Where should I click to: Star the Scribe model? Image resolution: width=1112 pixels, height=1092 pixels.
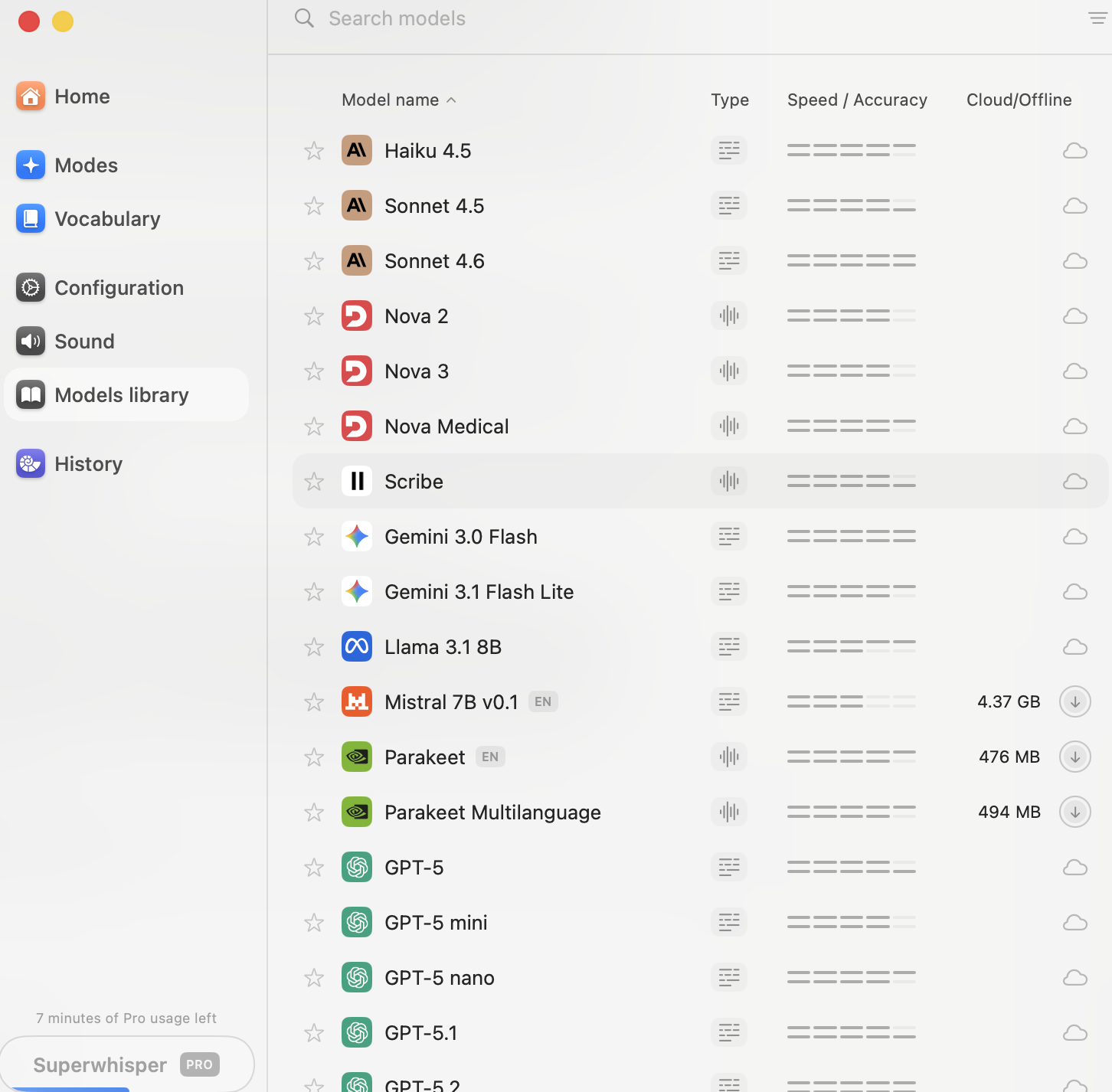314,482
